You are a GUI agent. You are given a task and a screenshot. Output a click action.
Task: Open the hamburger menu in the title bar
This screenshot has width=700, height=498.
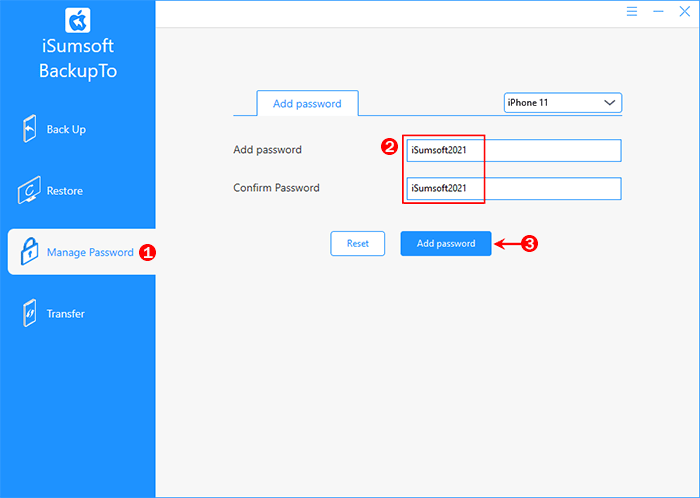pyautogui.click(x=632, y=12)
